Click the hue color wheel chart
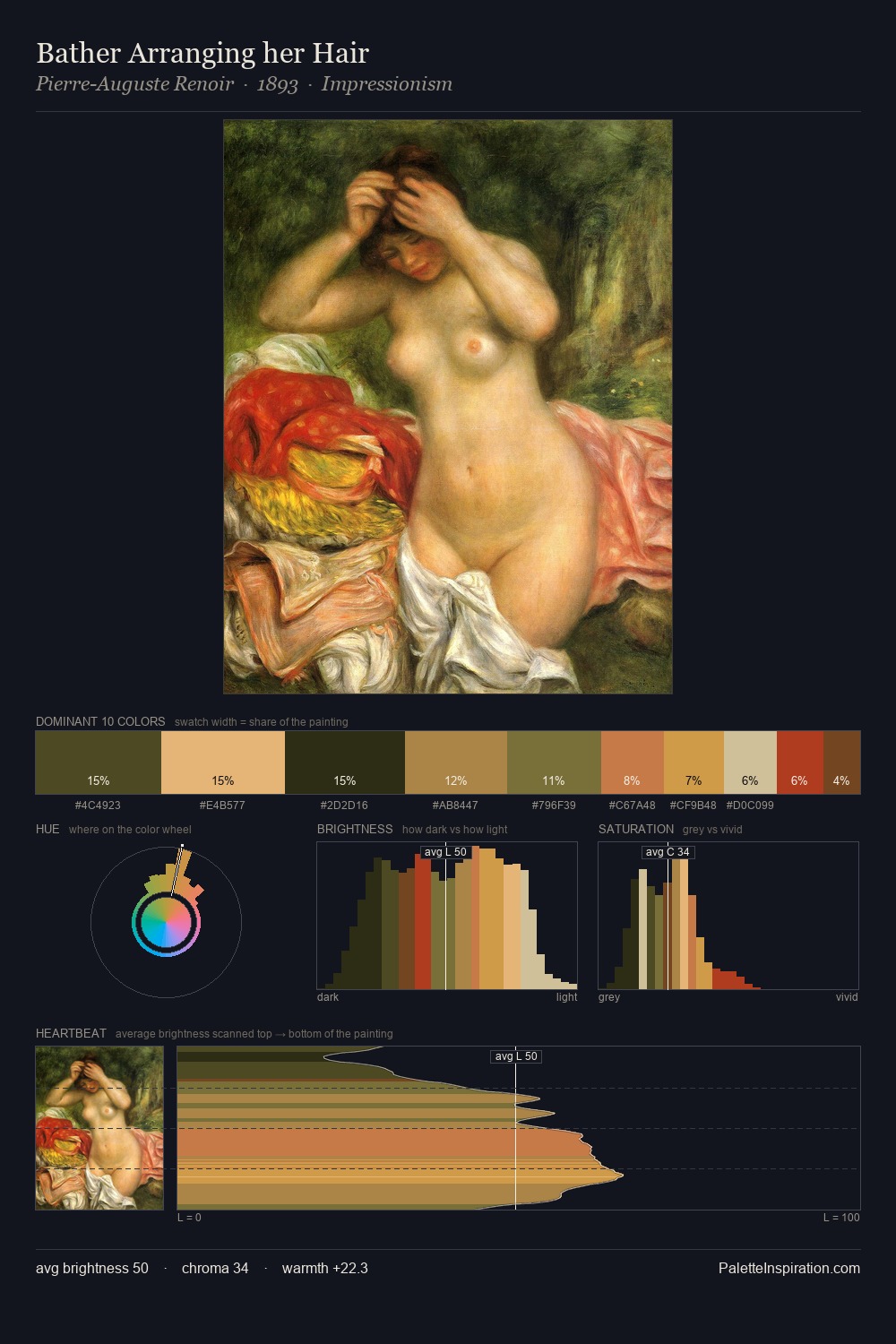This screenshot has width=896, height=1344. pos(167,921)
